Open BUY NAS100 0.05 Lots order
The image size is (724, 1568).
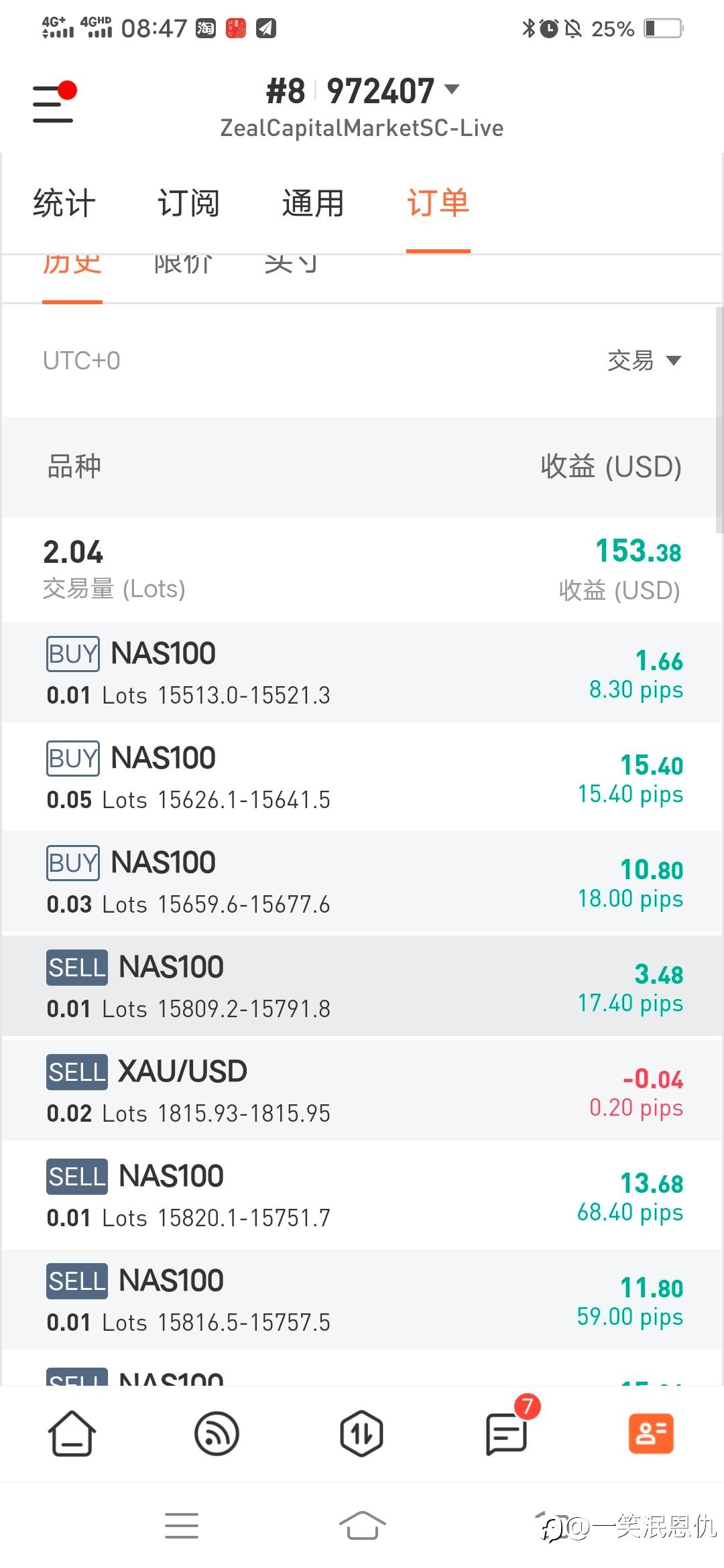(x=362, y=777)
